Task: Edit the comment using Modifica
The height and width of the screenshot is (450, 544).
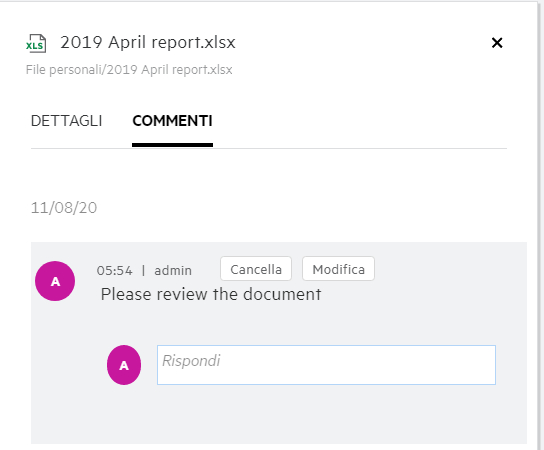Action: tap(339, 269)
